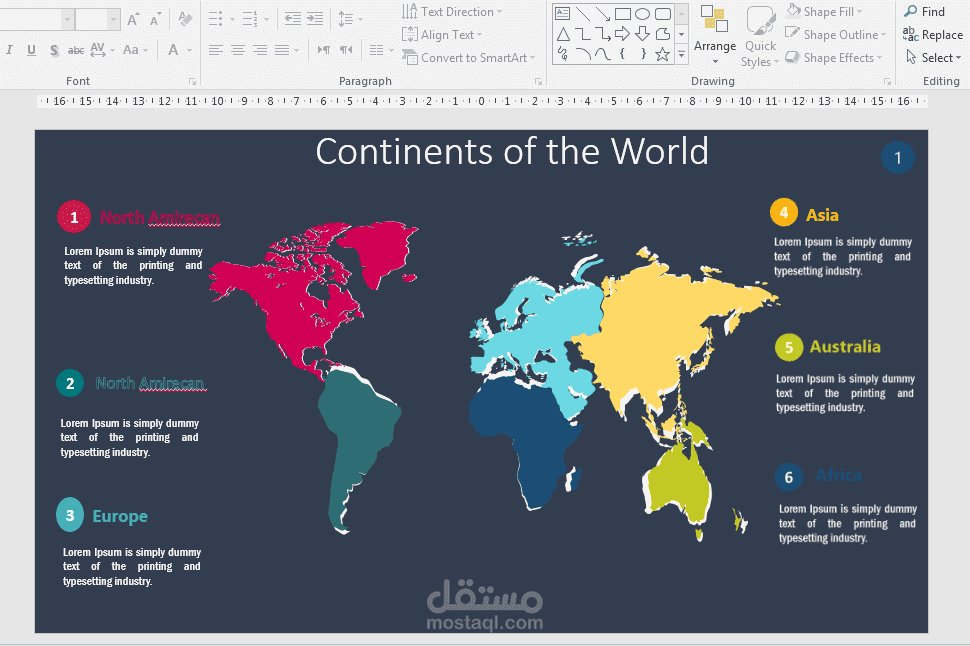Screen dimensions: 970x646
Task: Click the Increase Font Size icon
Action: [133, 19]
